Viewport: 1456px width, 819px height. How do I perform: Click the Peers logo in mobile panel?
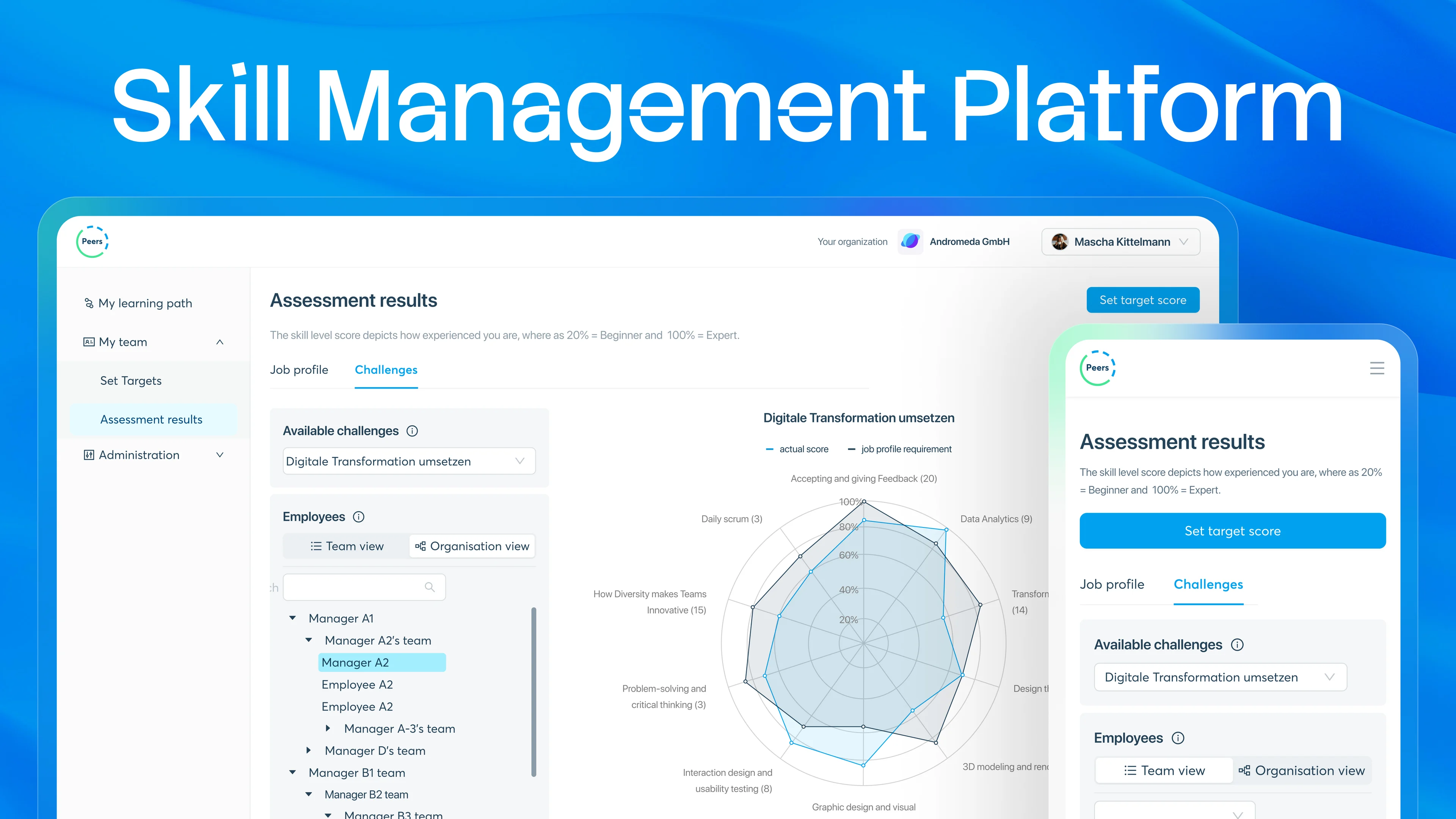[1097, 368]
